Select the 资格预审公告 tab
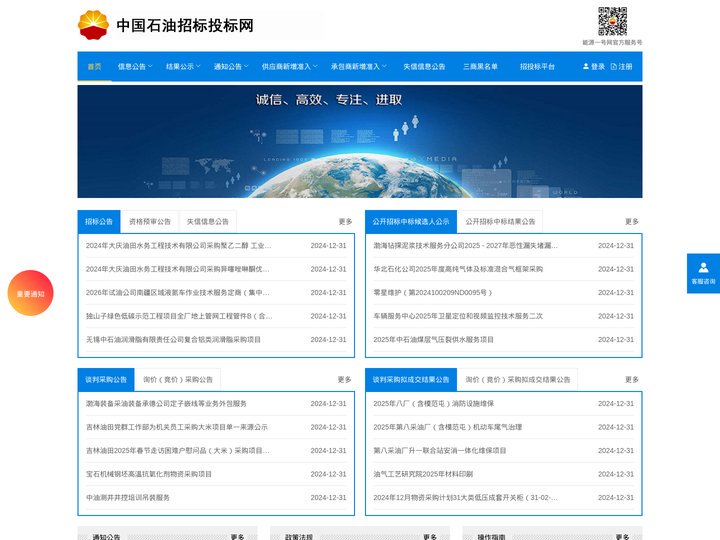Viewport: 720px width, 540px height. pos(150,222)
